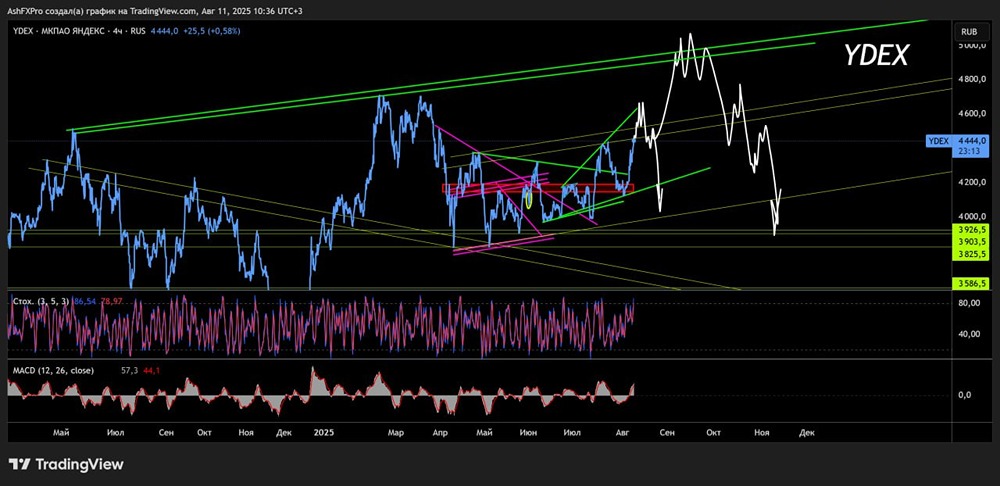Screen dimensions: 1000x486
Task: Click the Авг label on time axis
Action: (x=624, y=433)
